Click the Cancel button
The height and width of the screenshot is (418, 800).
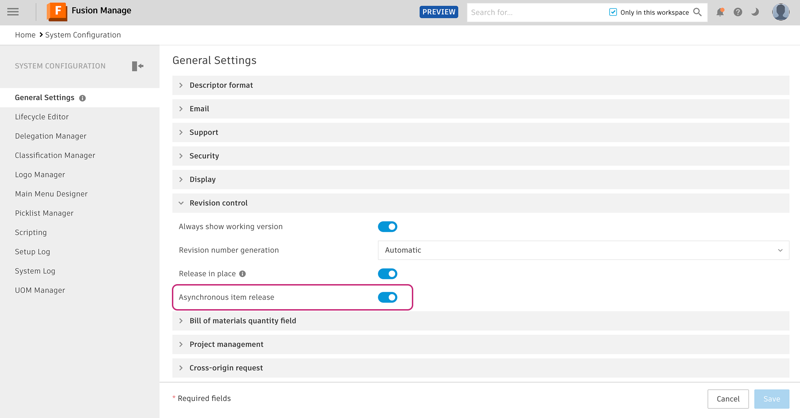click(x=728, y=399)
